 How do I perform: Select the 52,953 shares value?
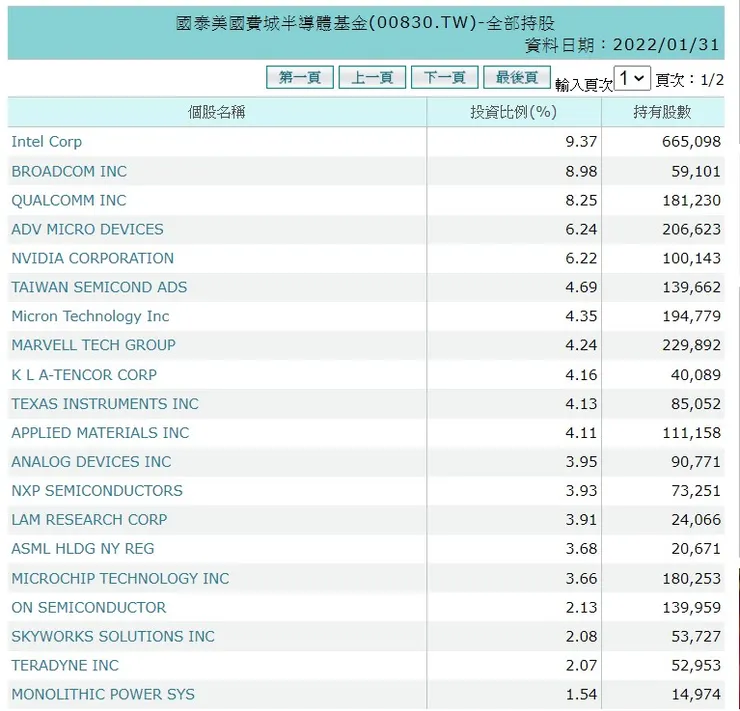pos(696,665)
